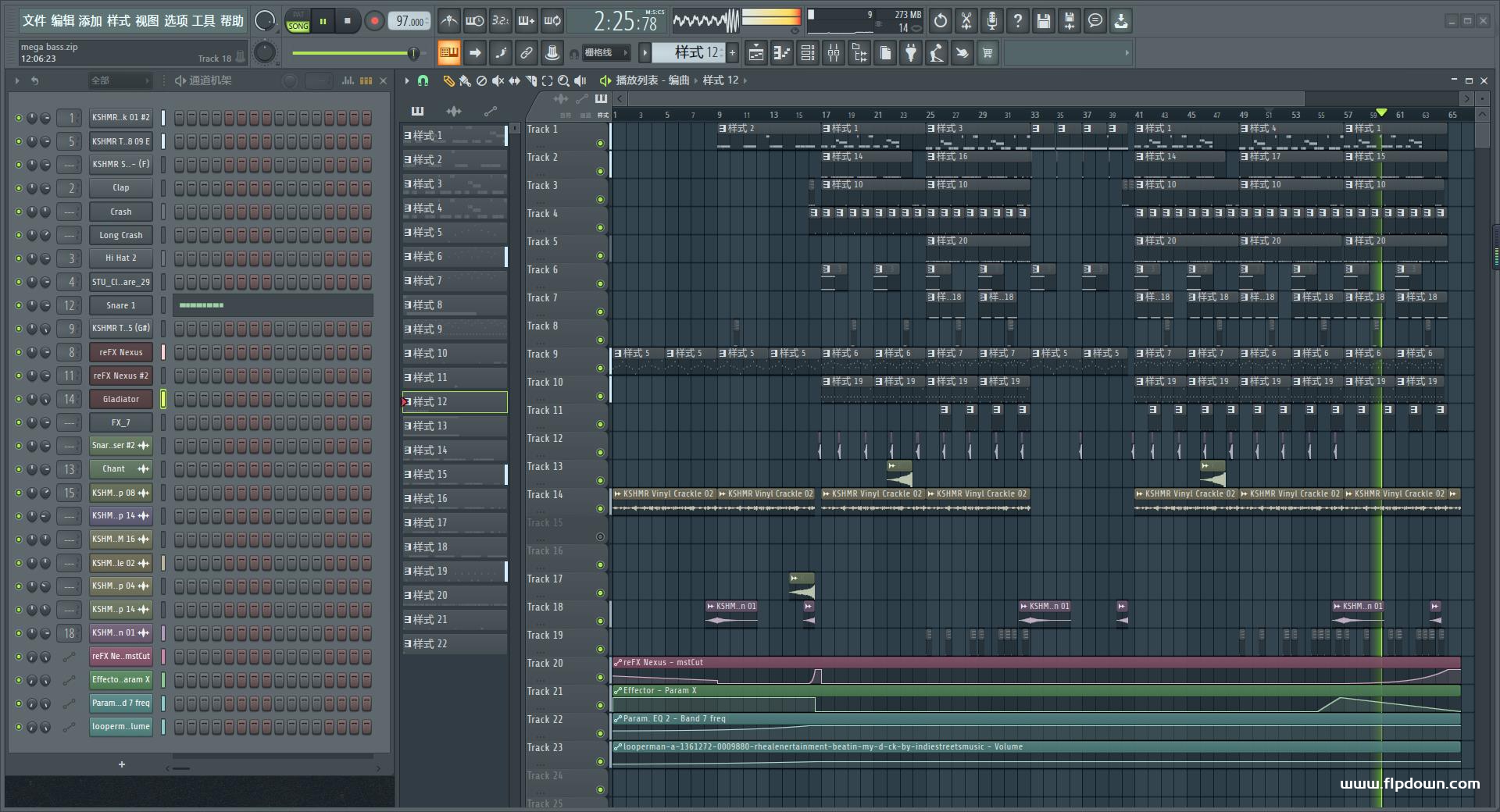Open the content shop cart icon
The image size is (1500, 812).
(987, 53)
